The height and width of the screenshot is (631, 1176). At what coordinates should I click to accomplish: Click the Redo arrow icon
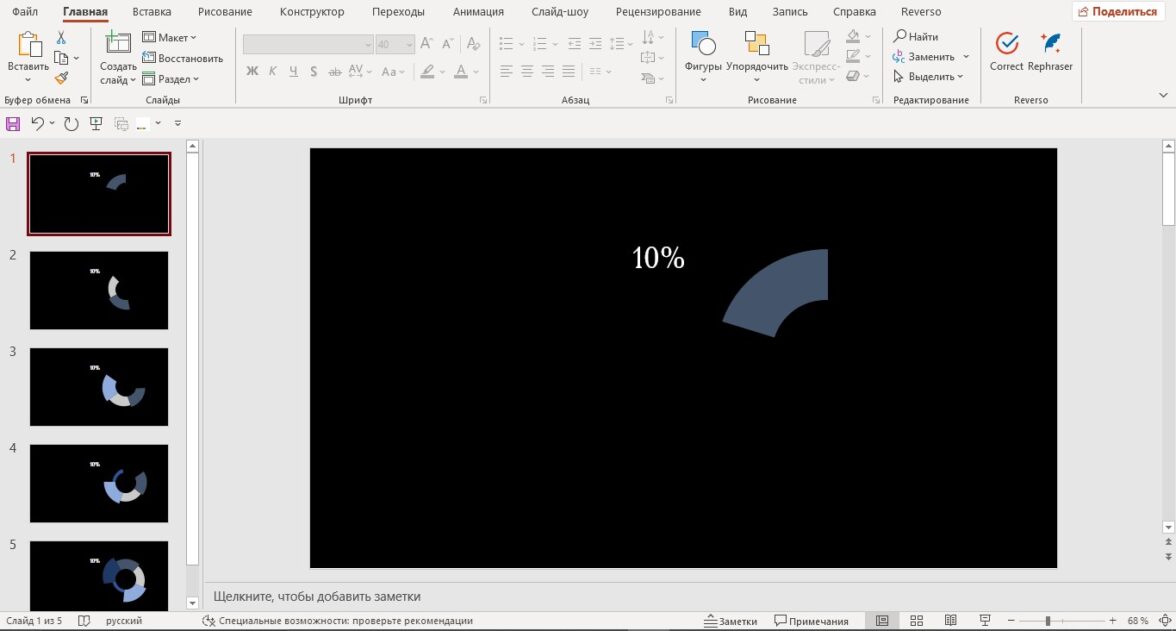click(71, 123)
